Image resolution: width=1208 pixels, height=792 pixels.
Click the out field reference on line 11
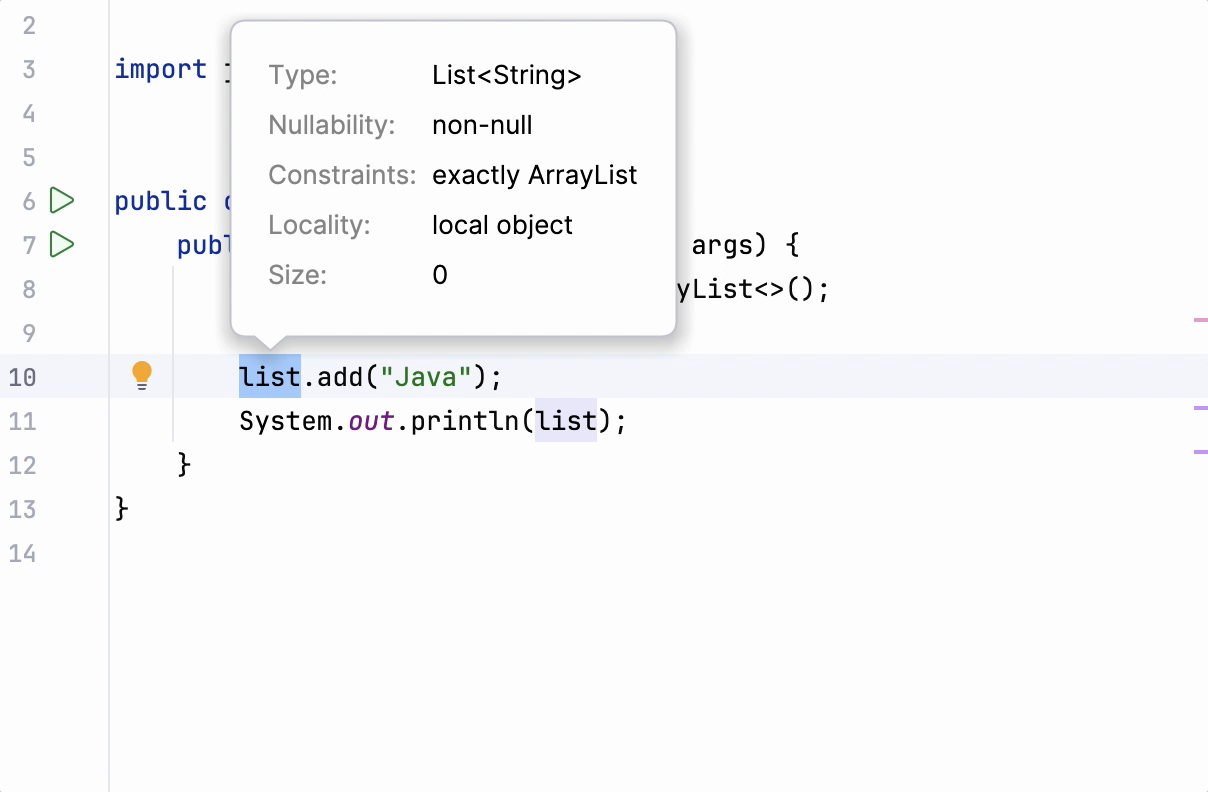pos(371,420)
